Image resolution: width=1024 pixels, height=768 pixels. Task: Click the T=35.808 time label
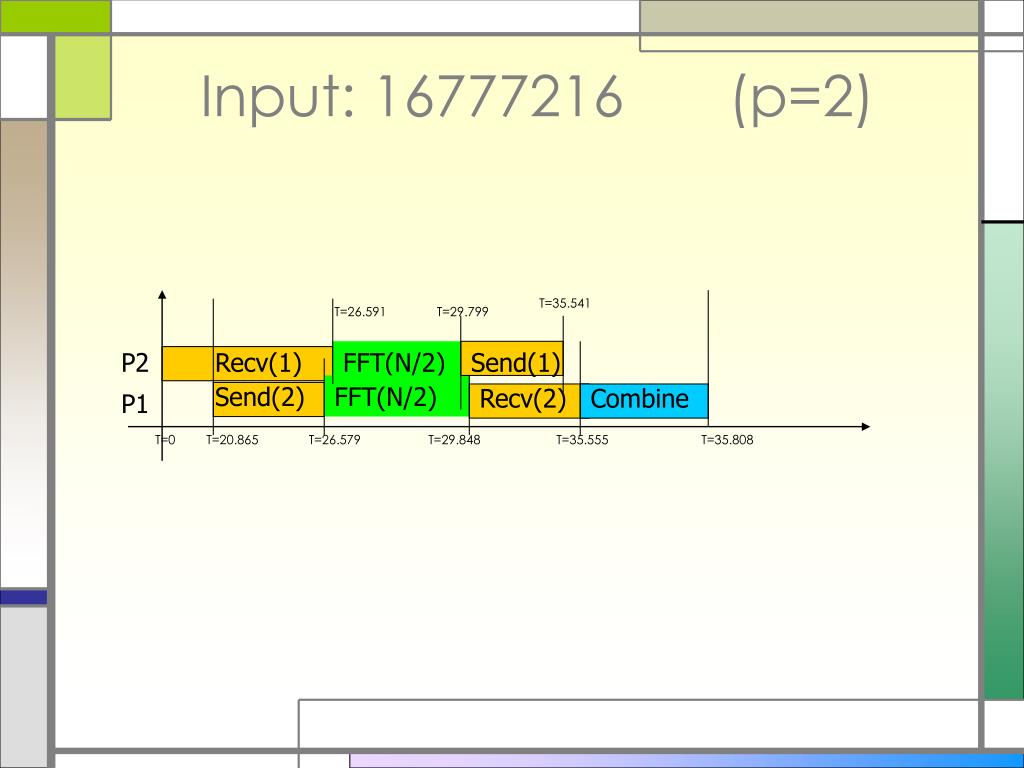(x=727, y=440)
